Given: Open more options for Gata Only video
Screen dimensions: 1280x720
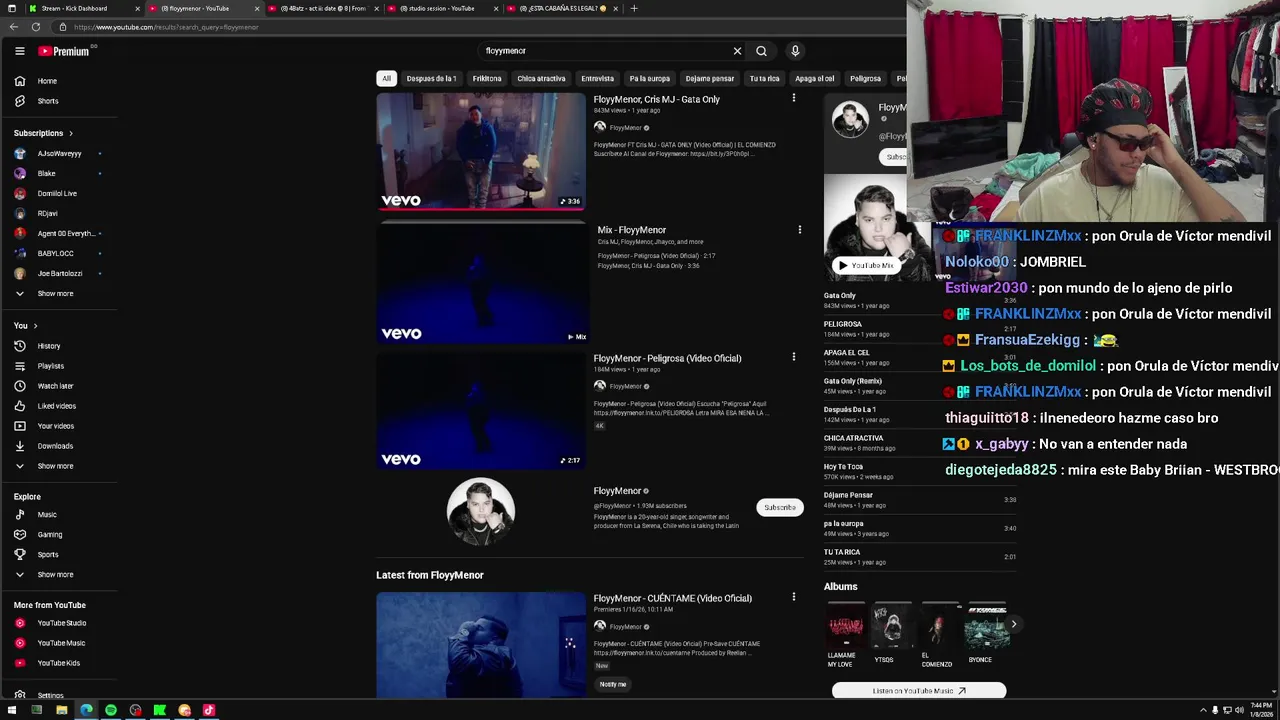Looking at the screenshot, I should (x=794, y=98).
